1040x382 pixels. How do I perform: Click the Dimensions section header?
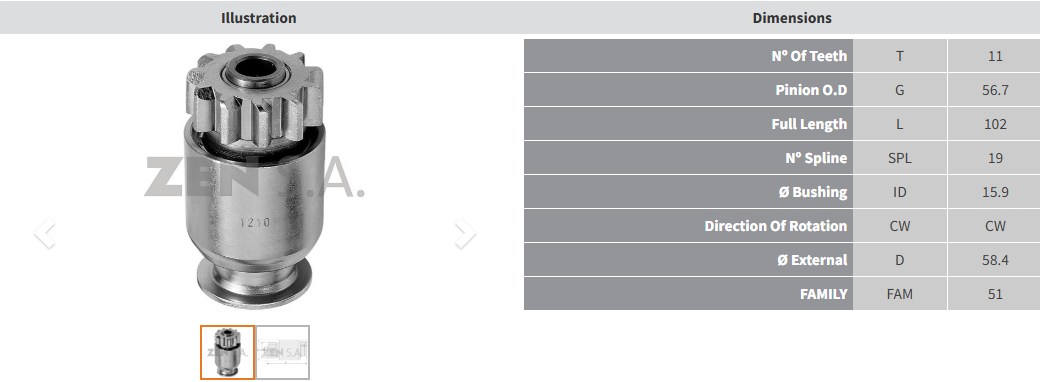[x=792, y=18]
